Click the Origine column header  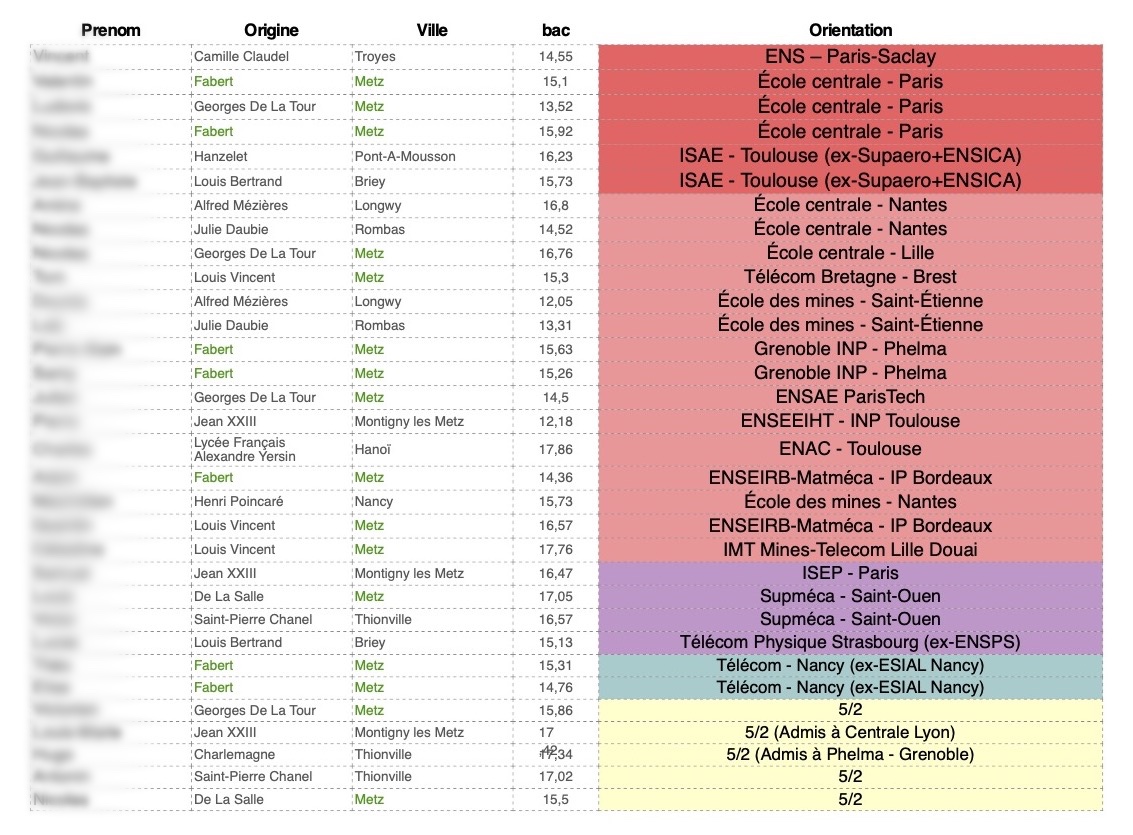click(271, 30)
